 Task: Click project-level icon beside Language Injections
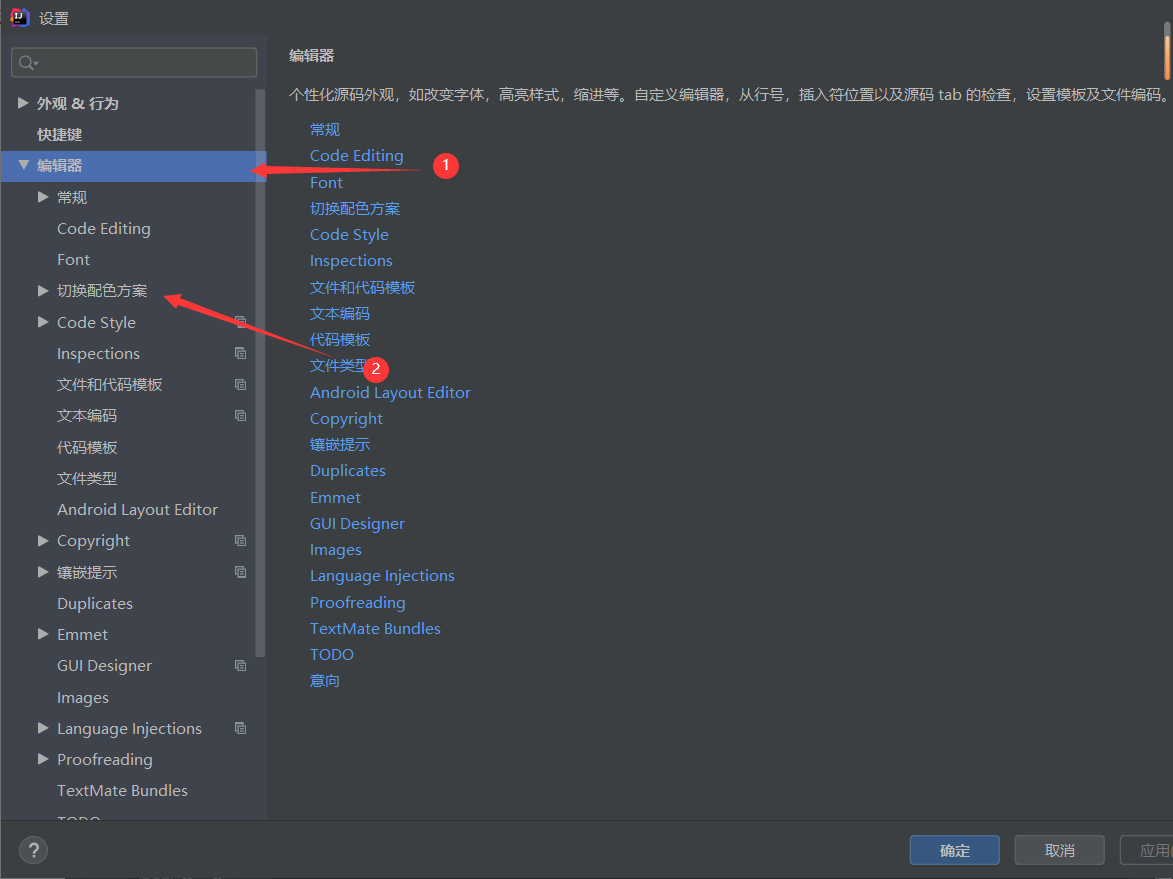240,728
